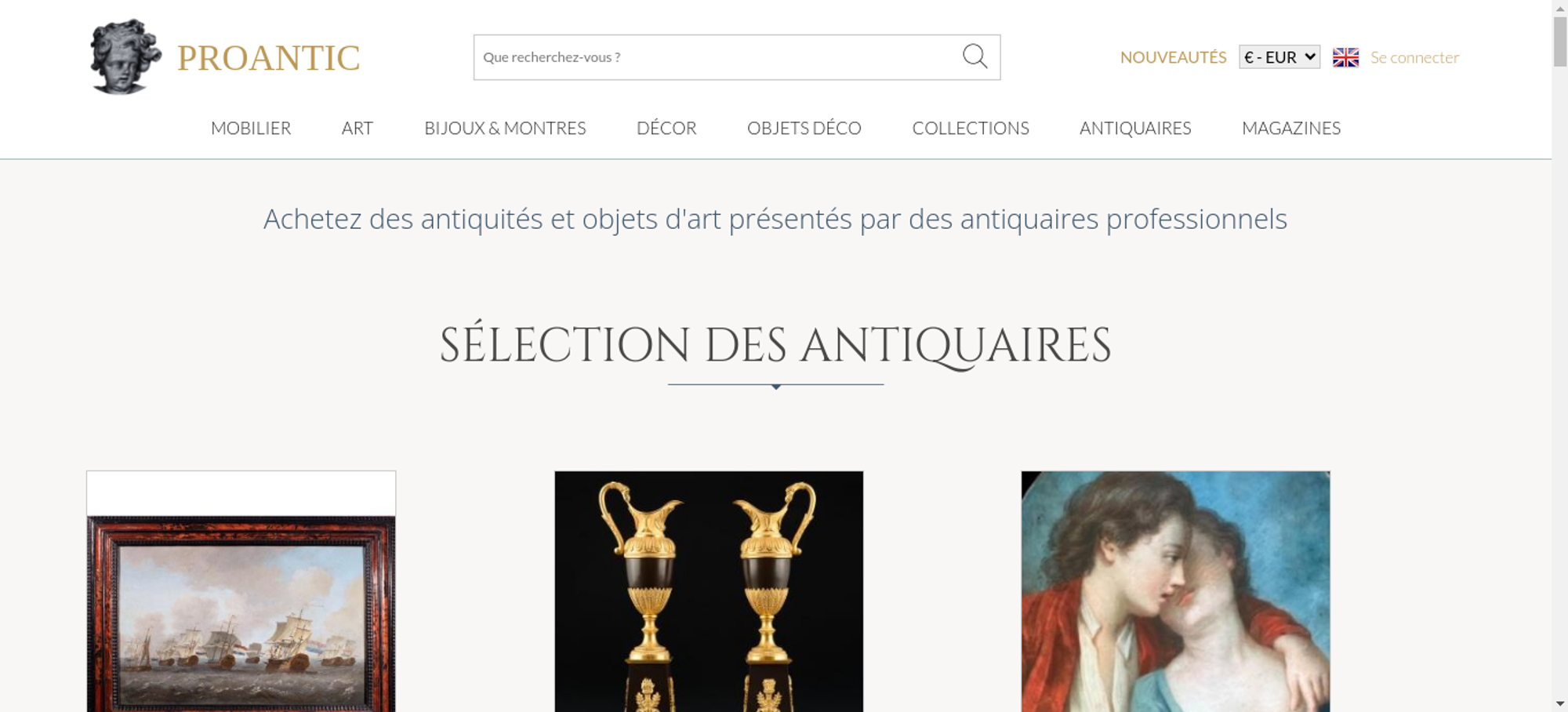Open the pair of gilt ewers thumbnail
1568x712 pixels.
pyautogui.click(x=709, y=591)
